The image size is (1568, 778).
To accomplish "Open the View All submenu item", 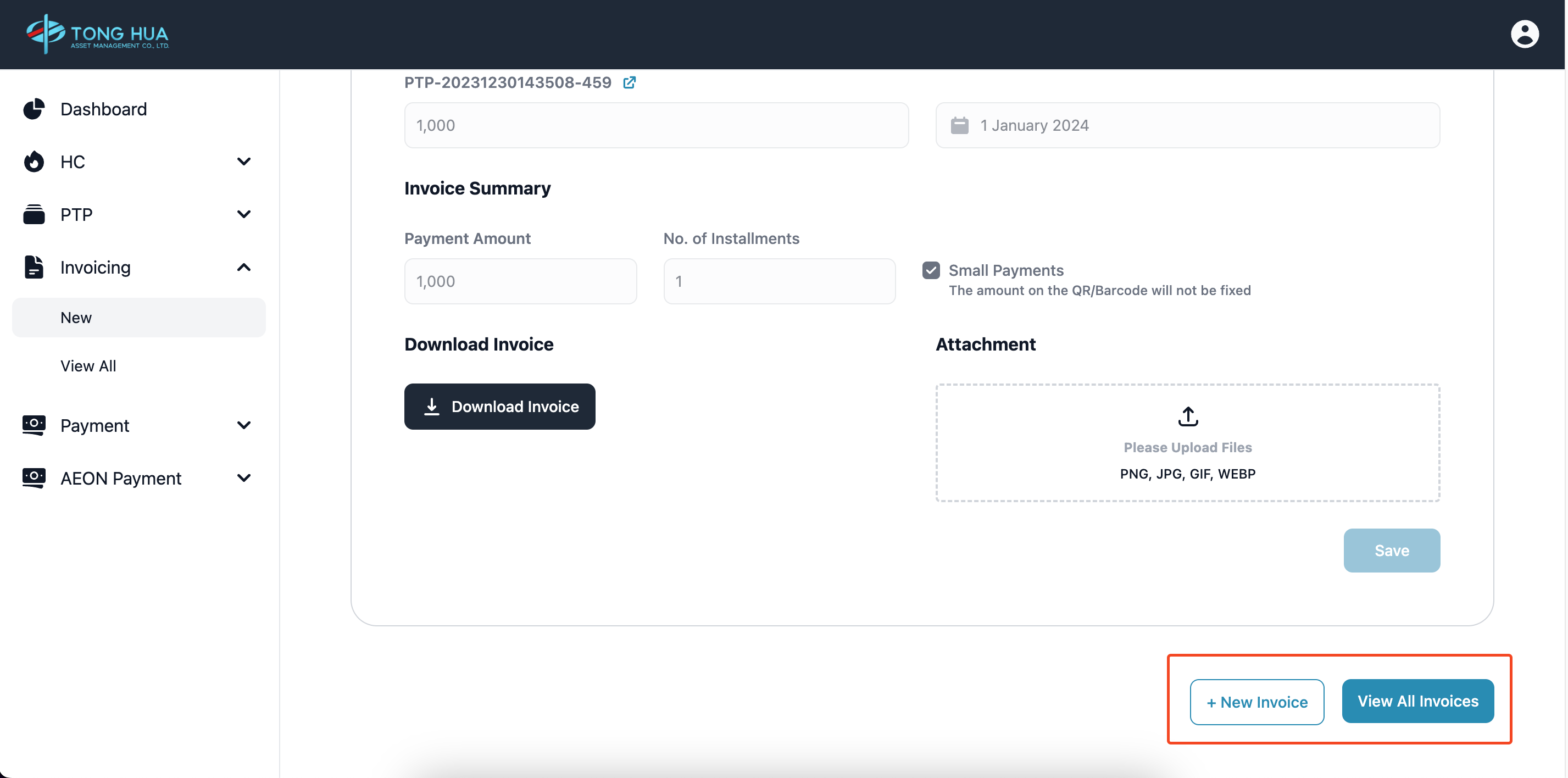I will pos(88,366).
